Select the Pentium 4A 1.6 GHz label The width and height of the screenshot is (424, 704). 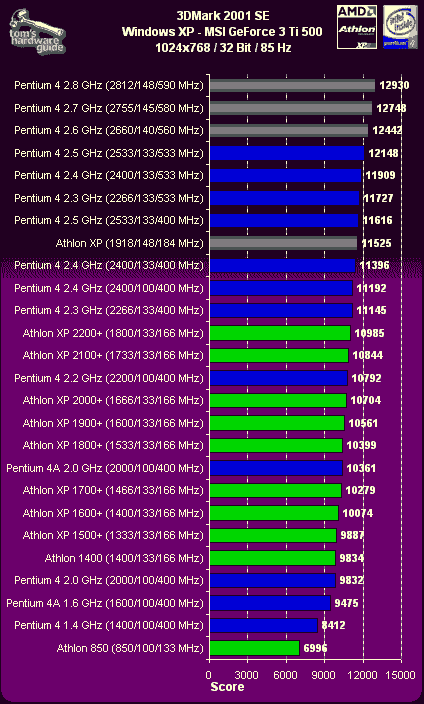[105, 603]
